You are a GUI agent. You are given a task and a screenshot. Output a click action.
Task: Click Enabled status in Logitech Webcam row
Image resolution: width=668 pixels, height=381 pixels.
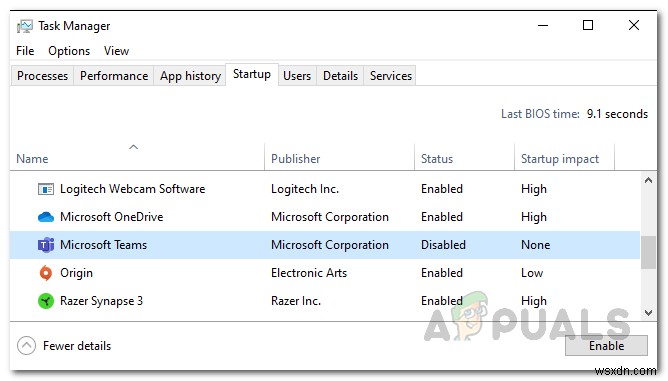point(441,189)
